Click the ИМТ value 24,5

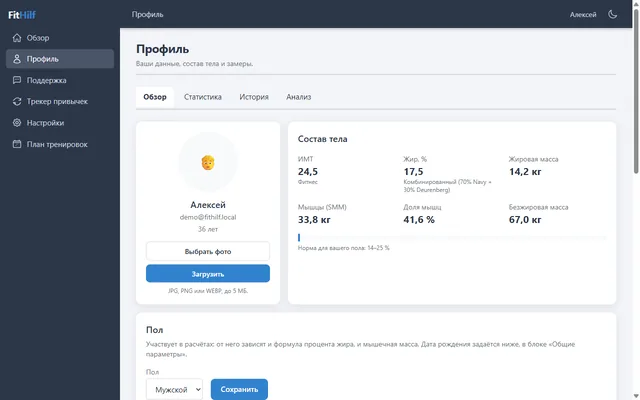tap(308, 171)
